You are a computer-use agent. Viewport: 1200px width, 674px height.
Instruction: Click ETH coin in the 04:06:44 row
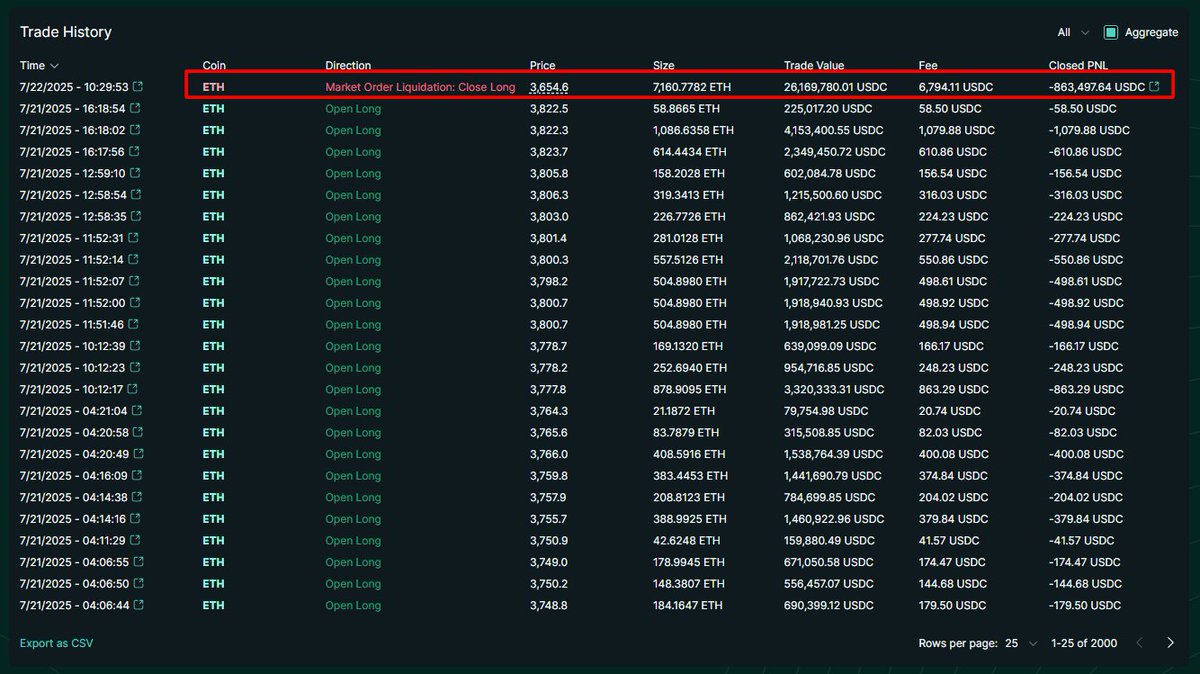click(x=214, y=605)
